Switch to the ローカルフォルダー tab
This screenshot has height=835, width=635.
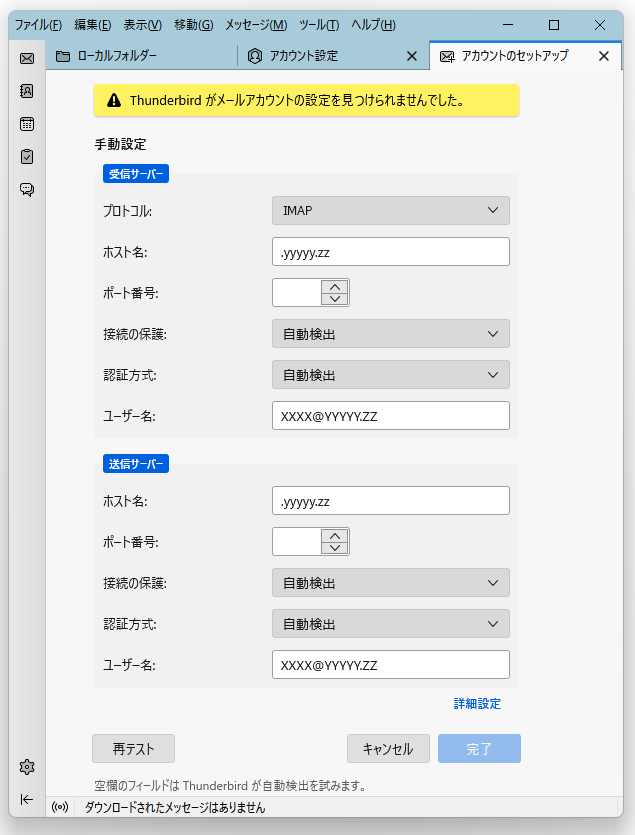pyautogui.click(x=141, y=56)
